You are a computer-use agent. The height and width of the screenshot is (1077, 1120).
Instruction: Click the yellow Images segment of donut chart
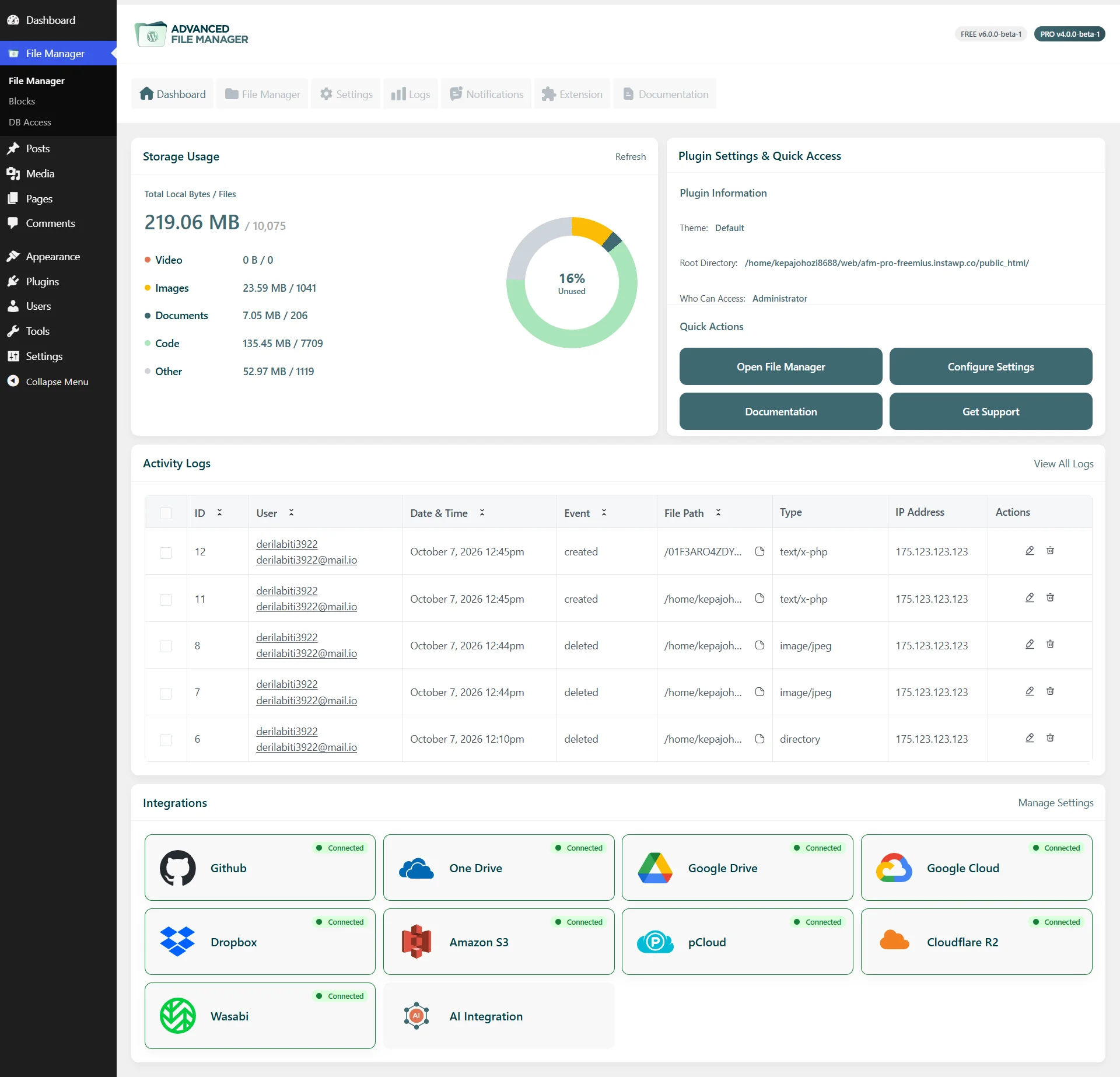pyautogui.click(x=591, y=228)
